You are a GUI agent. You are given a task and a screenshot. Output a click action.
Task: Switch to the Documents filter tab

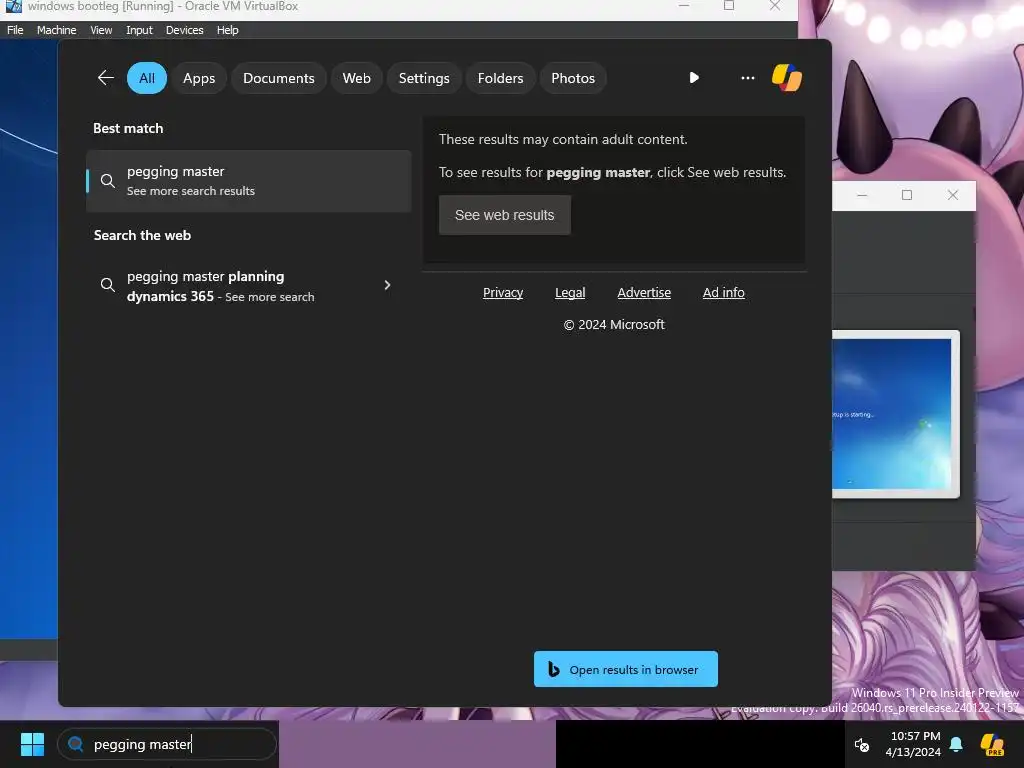[279, 78]
